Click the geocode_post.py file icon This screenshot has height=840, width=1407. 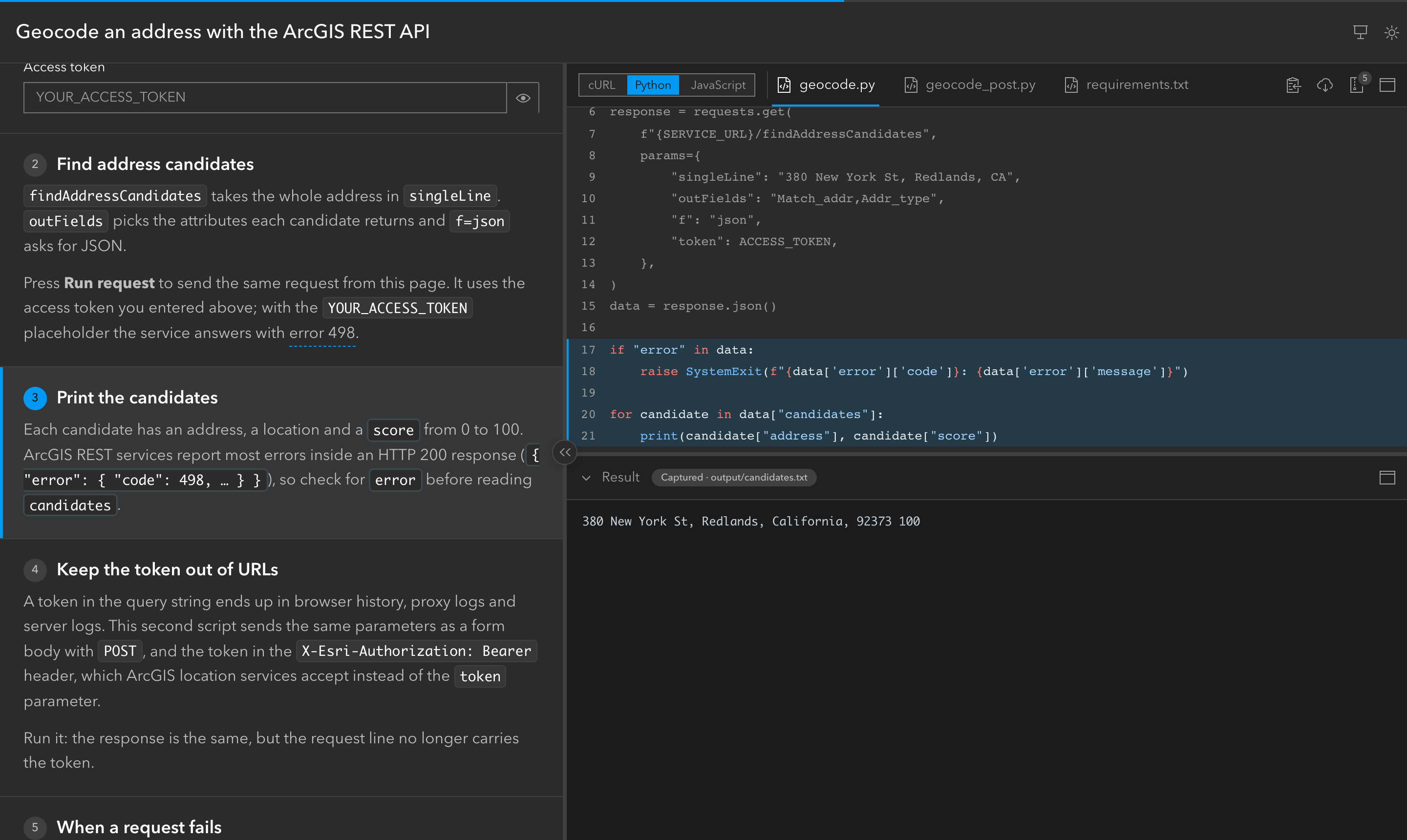coord(911,85)
